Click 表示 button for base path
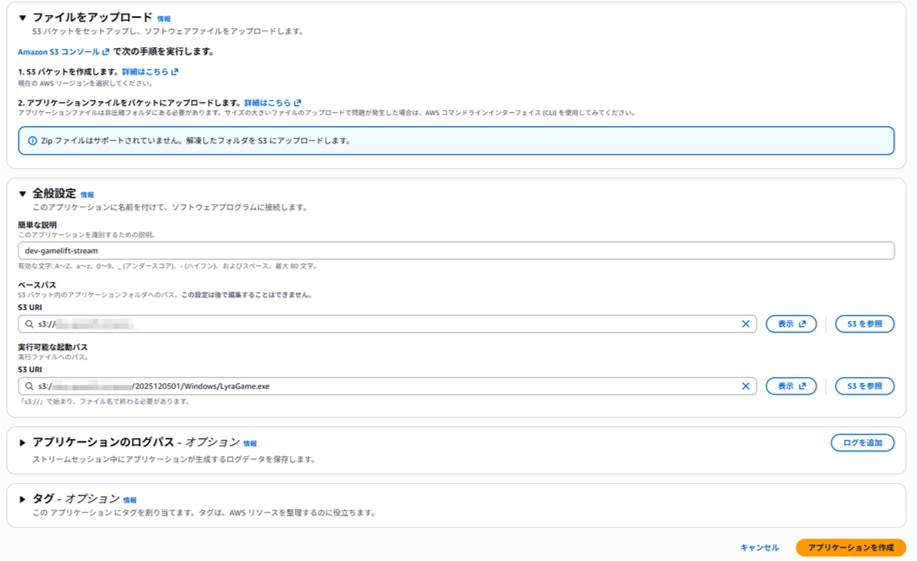917x561 pixels. point(791,324)
